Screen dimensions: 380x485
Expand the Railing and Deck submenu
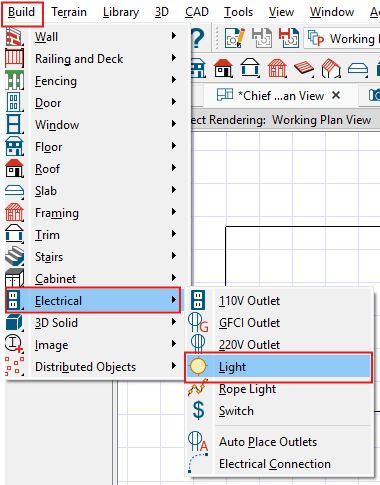tap(174, 58)
